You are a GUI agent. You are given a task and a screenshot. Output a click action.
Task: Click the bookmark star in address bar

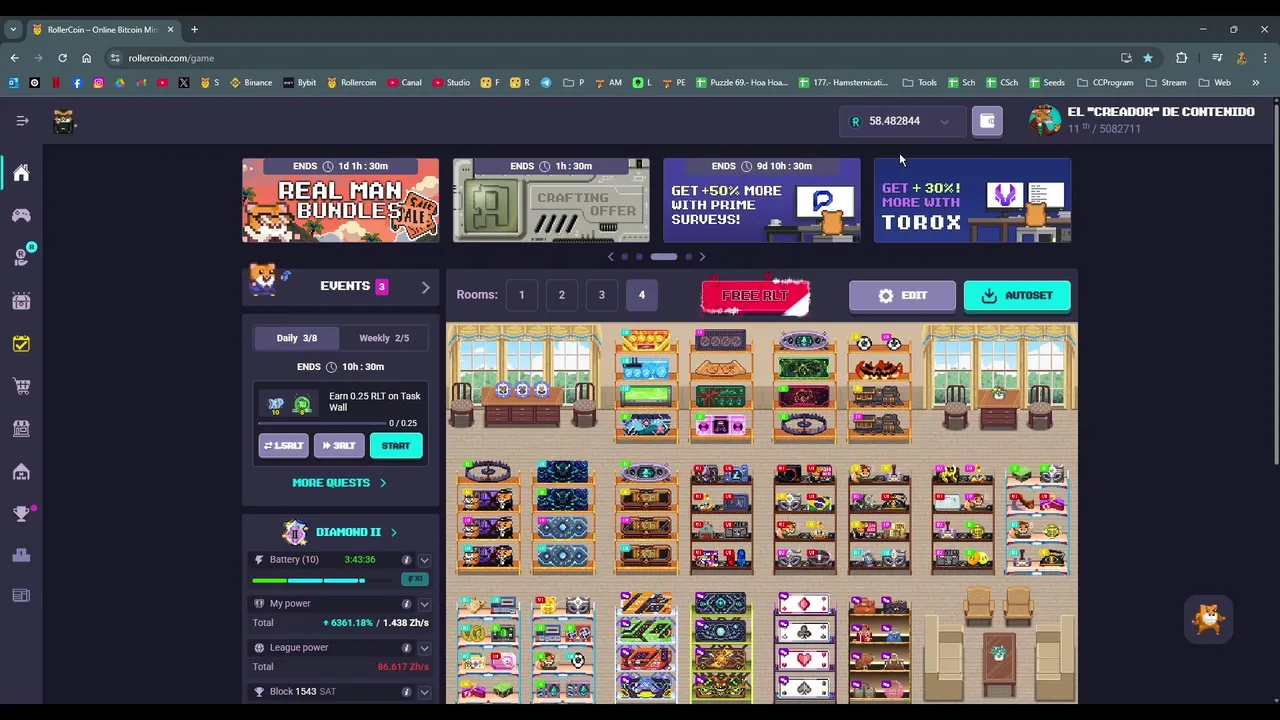pyautogui.click(x=1148, y=58)
